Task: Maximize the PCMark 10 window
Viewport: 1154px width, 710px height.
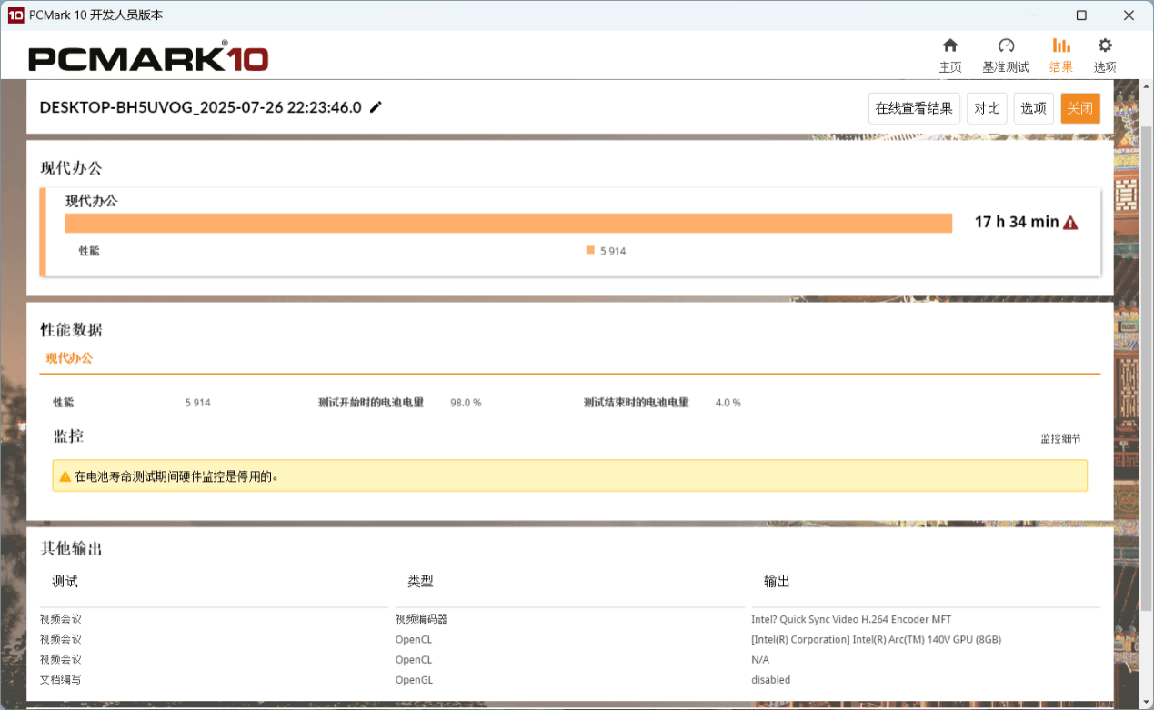Action: coord(1082,15)
